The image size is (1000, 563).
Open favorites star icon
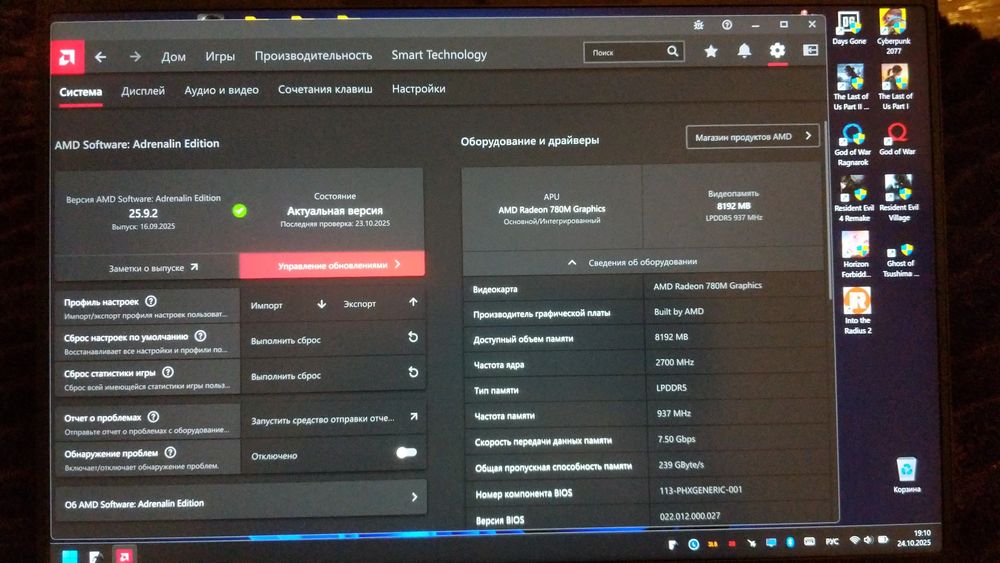(x=711, y=51)
